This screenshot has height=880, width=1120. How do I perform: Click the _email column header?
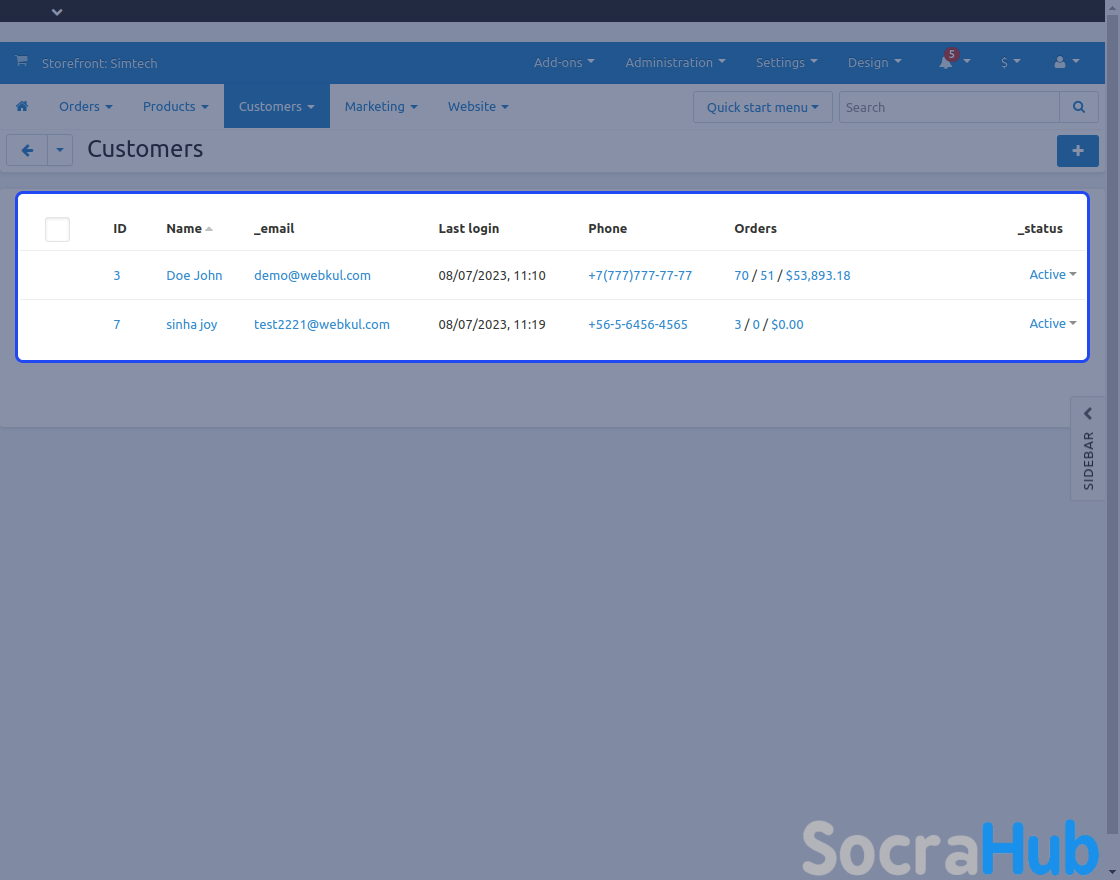pos(274,229)
